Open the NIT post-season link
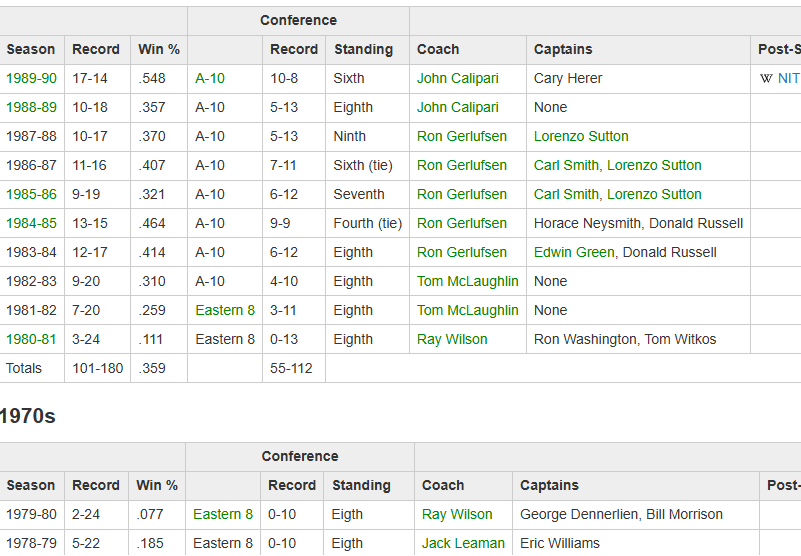Viewport: 801px width, 556px height. [x=788, y=78]
